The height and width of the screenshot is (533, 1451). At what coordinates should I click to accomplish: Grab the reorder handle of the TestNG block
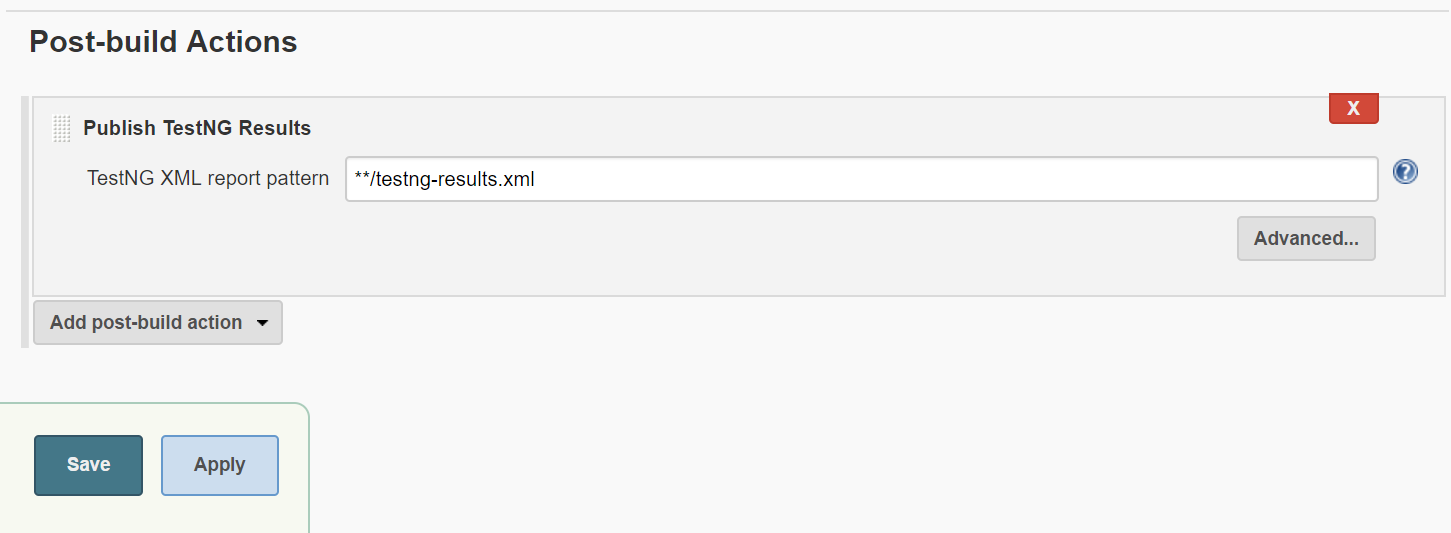click(62, 128)
